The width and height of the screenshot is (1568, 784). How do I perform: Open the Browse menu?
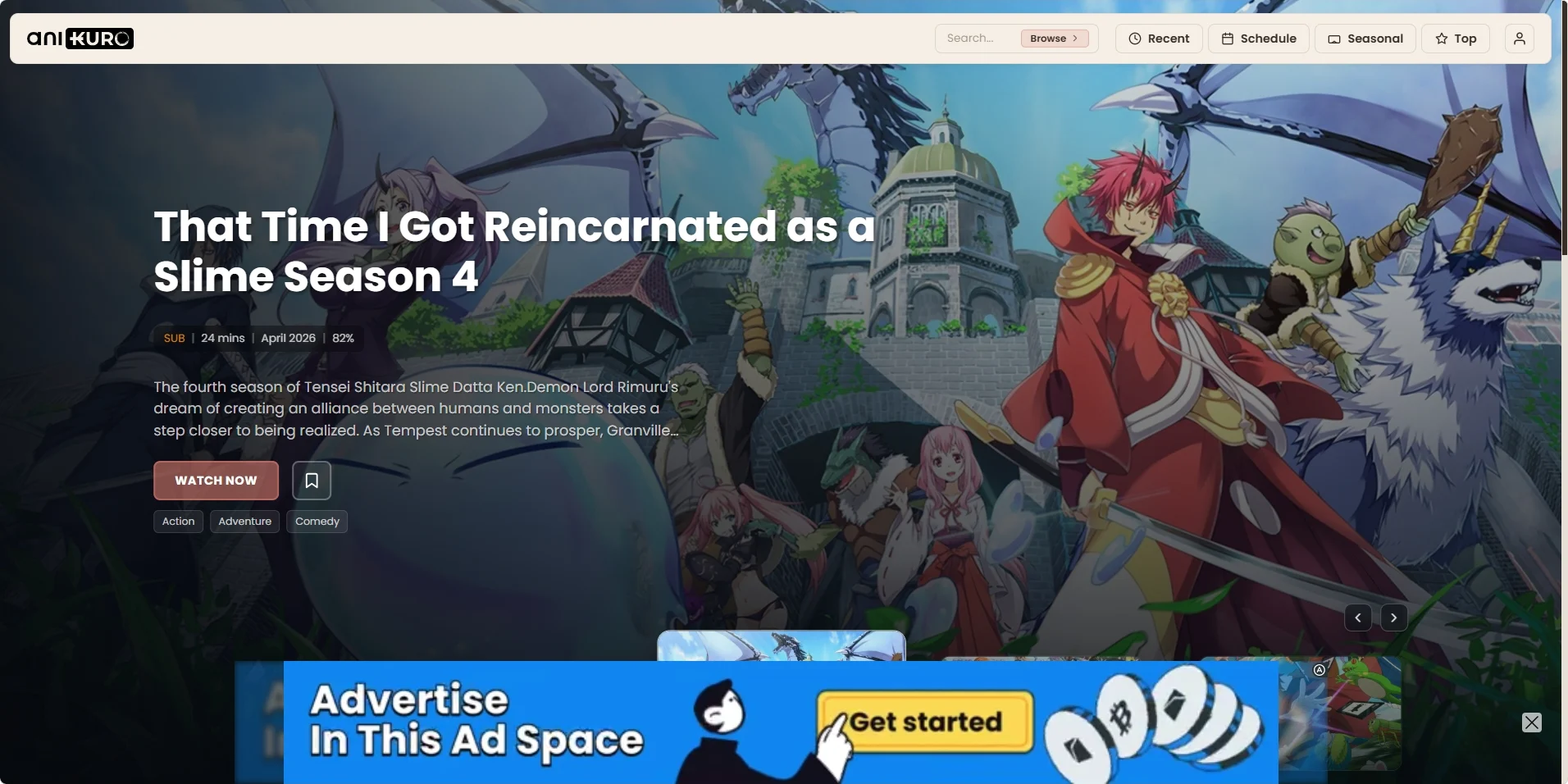[x=1055, y=39]
